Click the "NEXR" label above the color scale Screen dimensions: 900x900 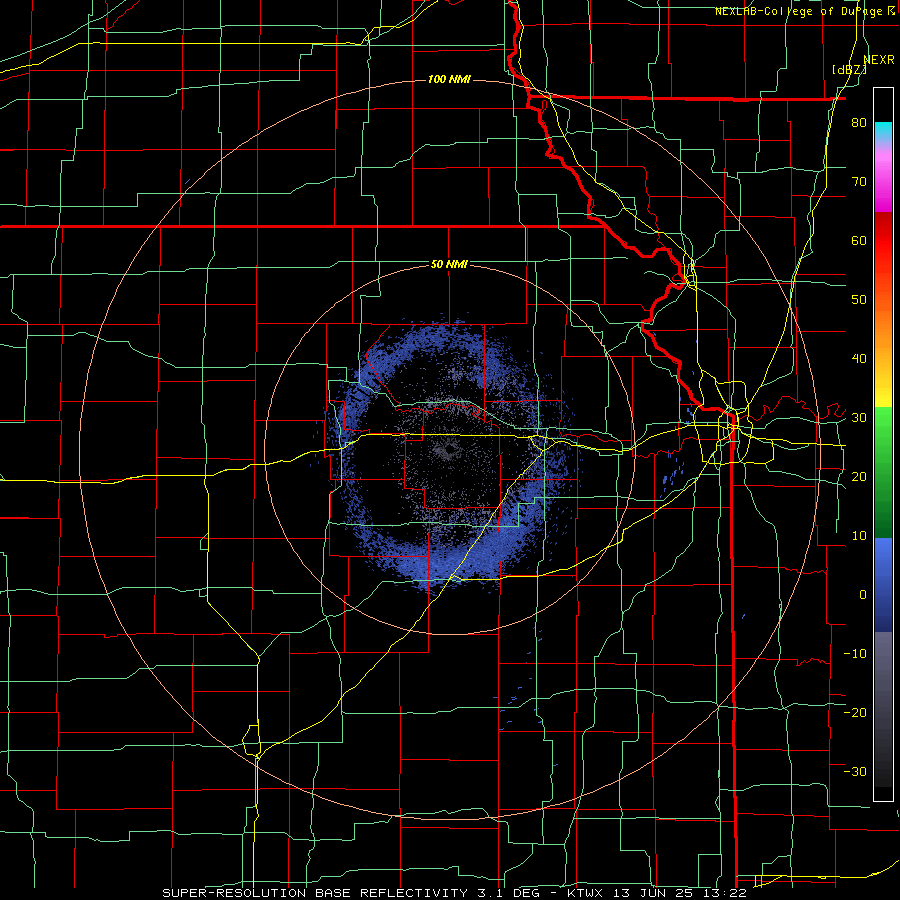[879, 60]
